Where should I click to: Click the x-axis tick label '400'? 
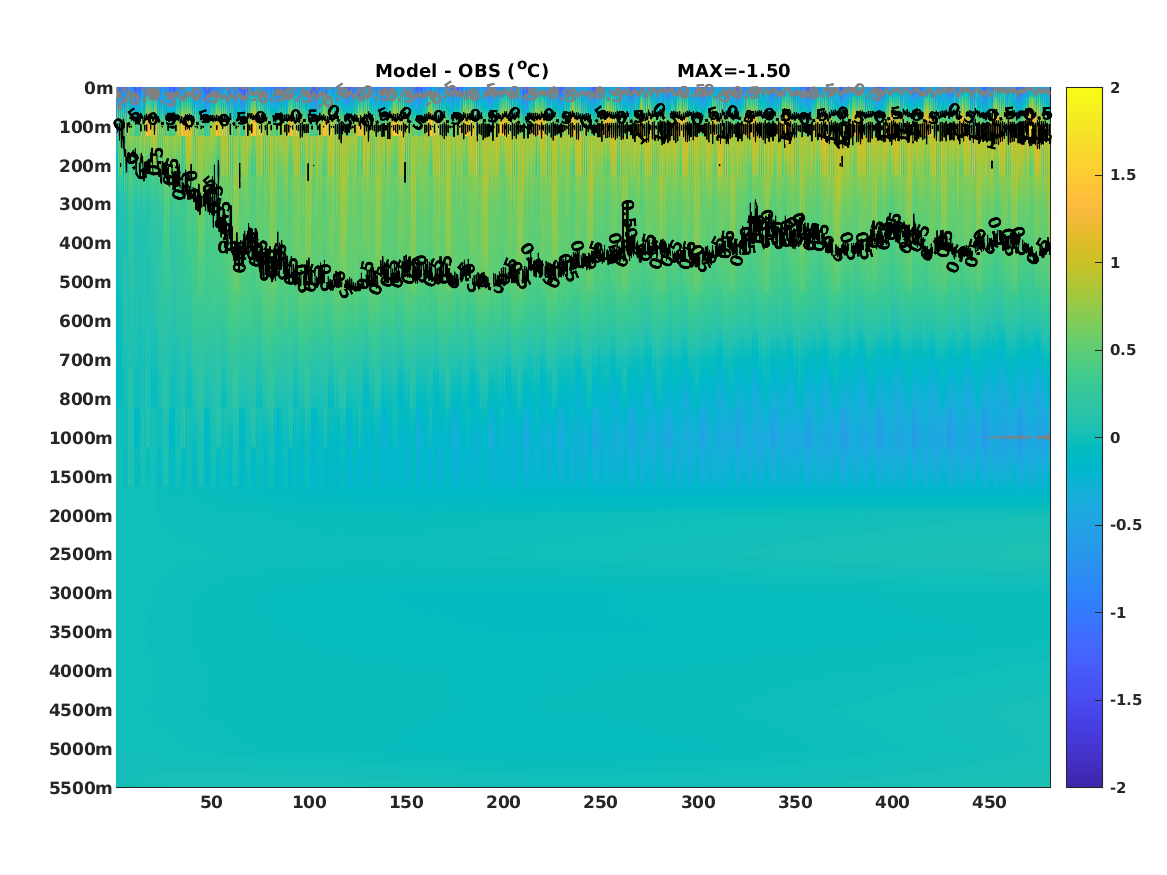pyautogui.click(x=892, y=802)
